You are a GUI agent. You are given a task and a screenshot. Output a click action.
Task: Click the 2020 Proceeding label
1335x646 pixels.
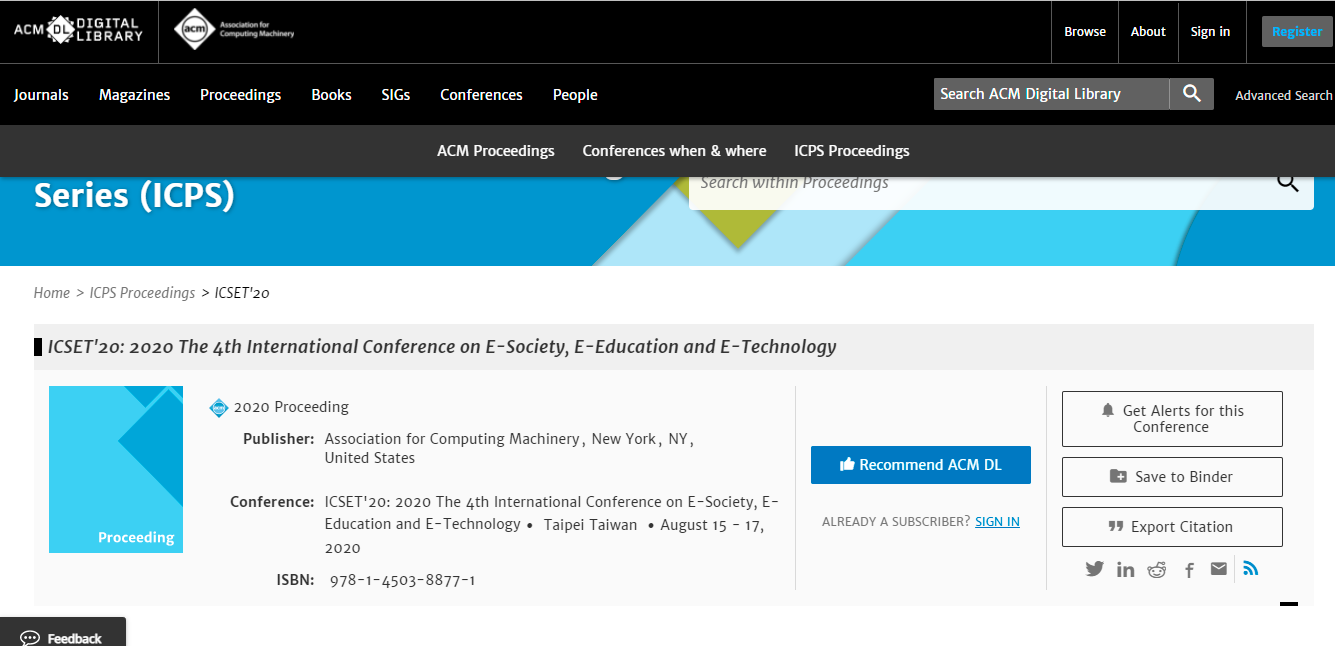point(291,407)
